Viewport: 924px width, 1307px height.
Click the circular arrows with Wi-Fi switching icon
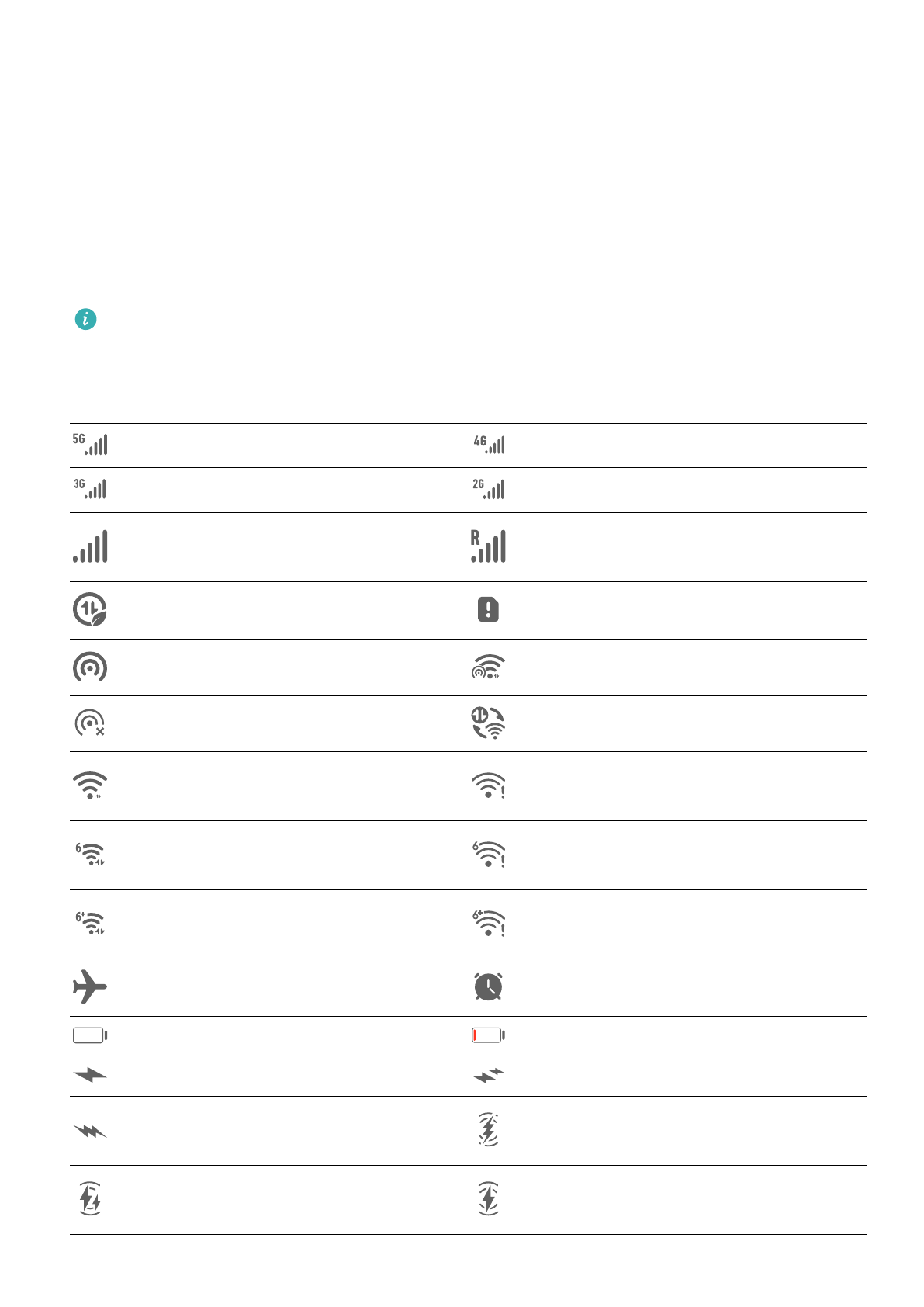(488, 723)
